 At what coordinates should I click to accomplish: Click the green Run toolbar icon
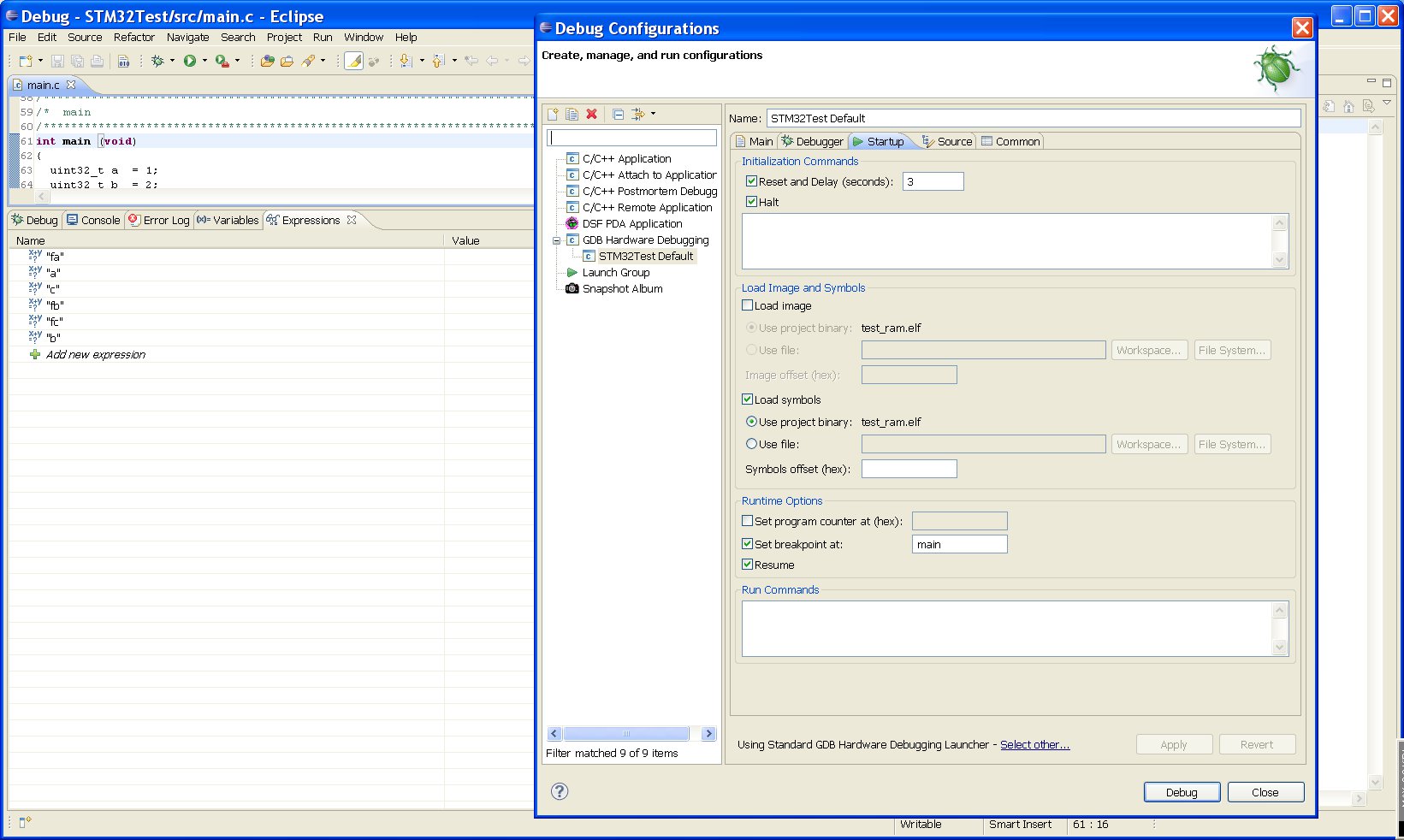click(x=190, y=61)
